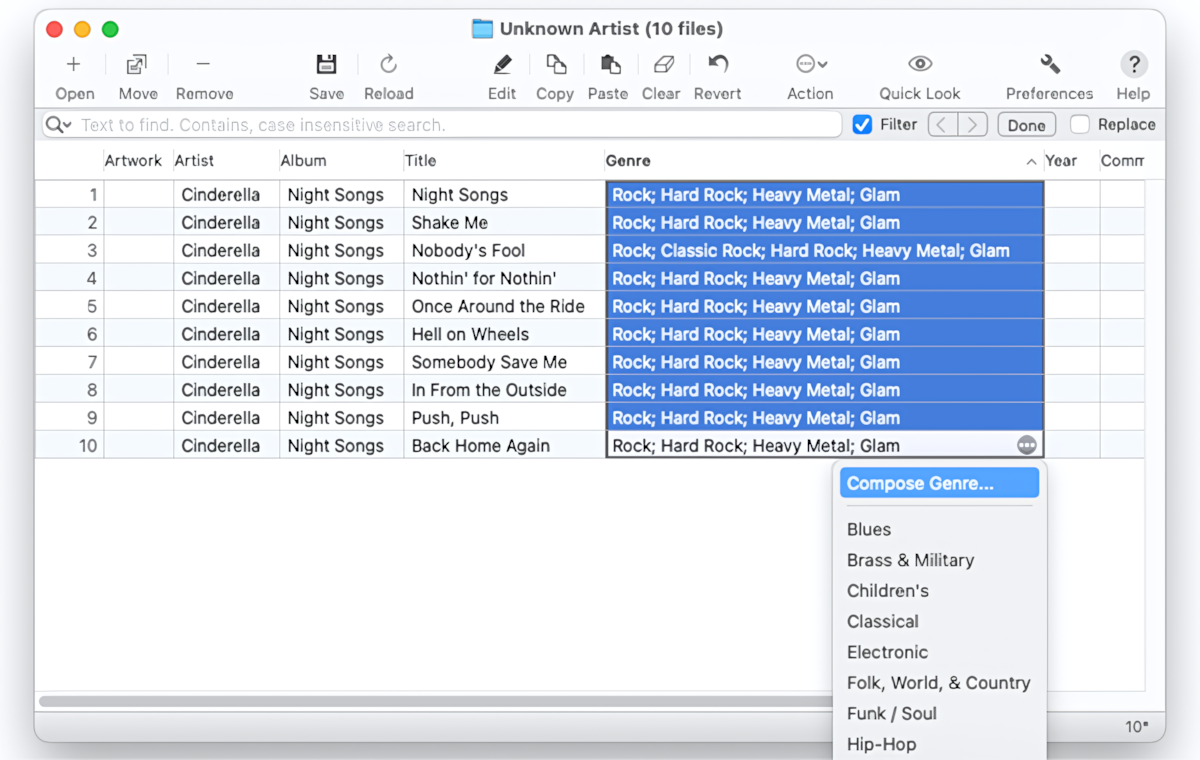Open Quick Look eye icon
The height and width of the screenshot is (760, 1200).
tap(920, 64)
